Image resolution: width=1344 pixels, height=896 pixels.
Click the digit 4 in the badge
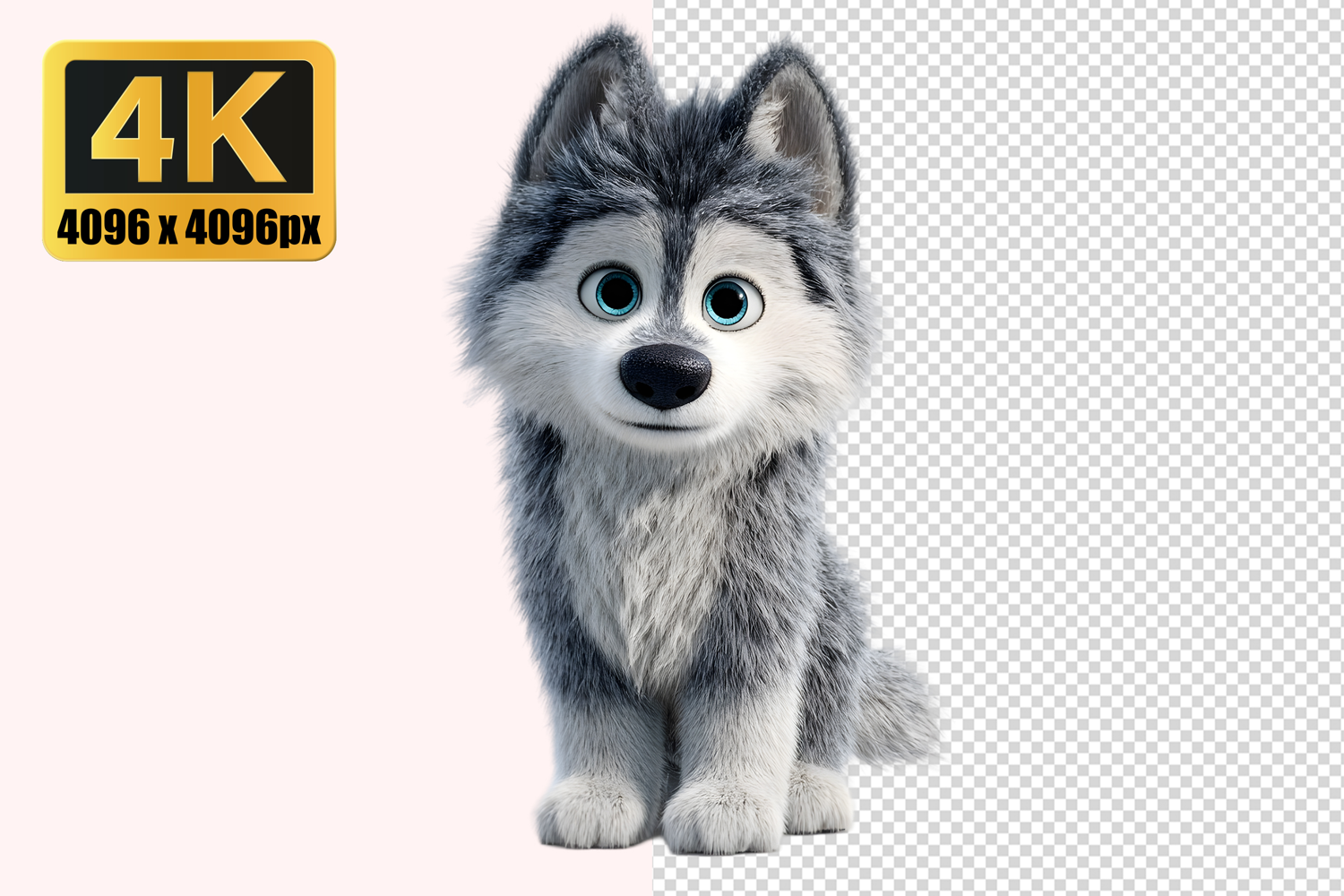[133, 126]
